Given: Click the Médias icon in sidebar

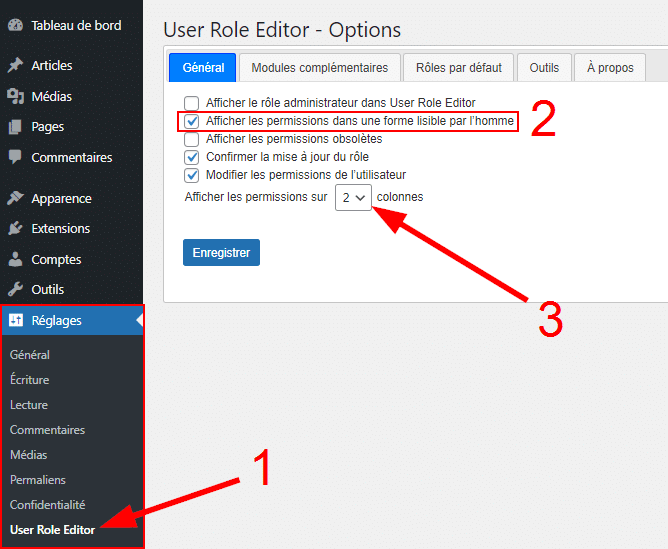Looking at the screenshot, I should point(15,96).
